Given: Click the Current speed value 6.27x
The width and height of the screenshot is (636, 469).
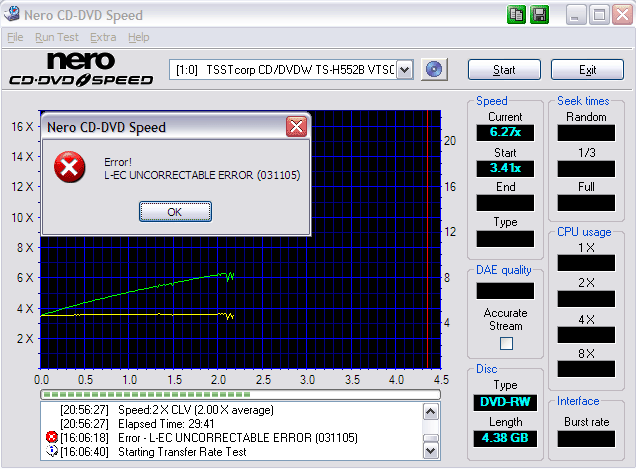Looking at the screenshot, I should pos(505,132).
